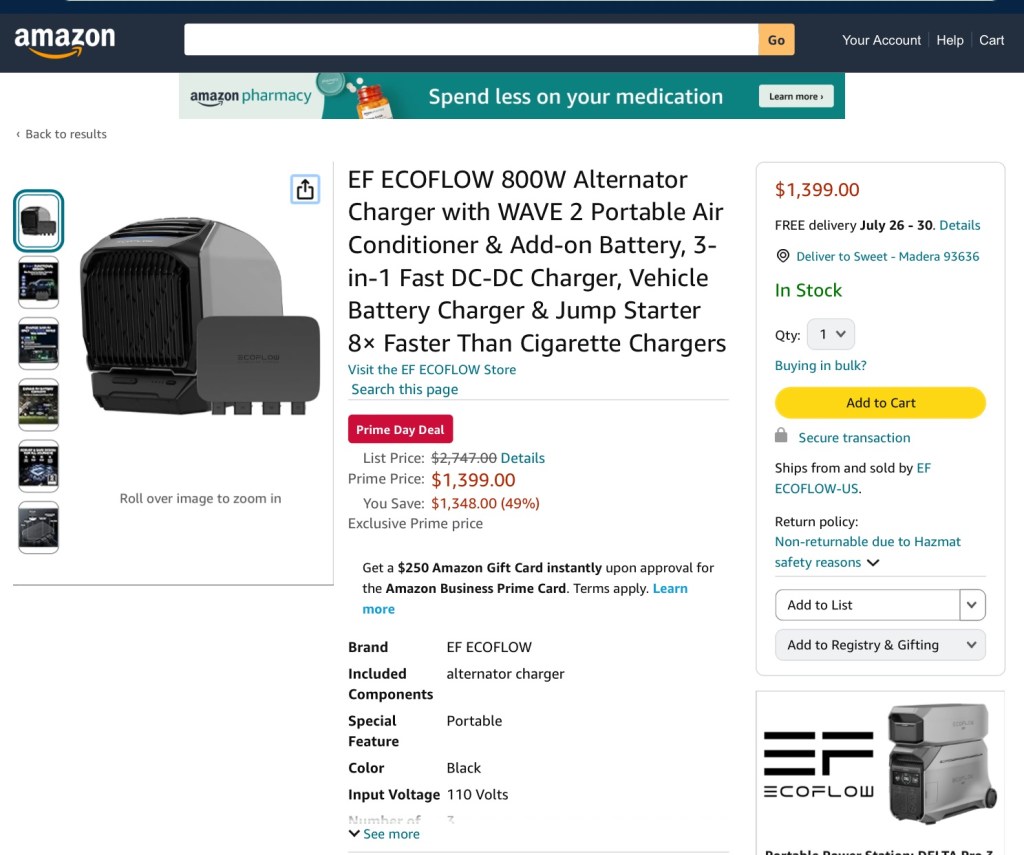This screenshot has width=1024, height=855.
Task: Expand See more product details
Action: 384,834
